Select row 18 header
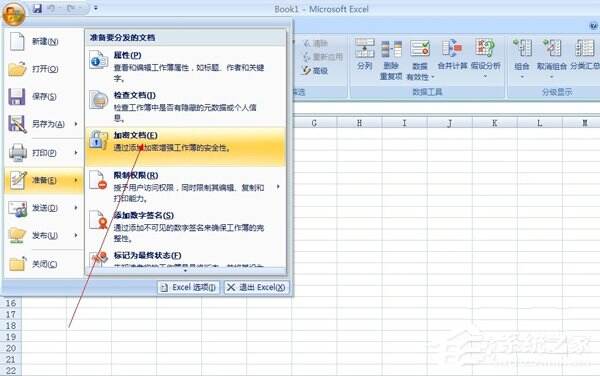Screen dimensions: 600x376 (11, 326)
